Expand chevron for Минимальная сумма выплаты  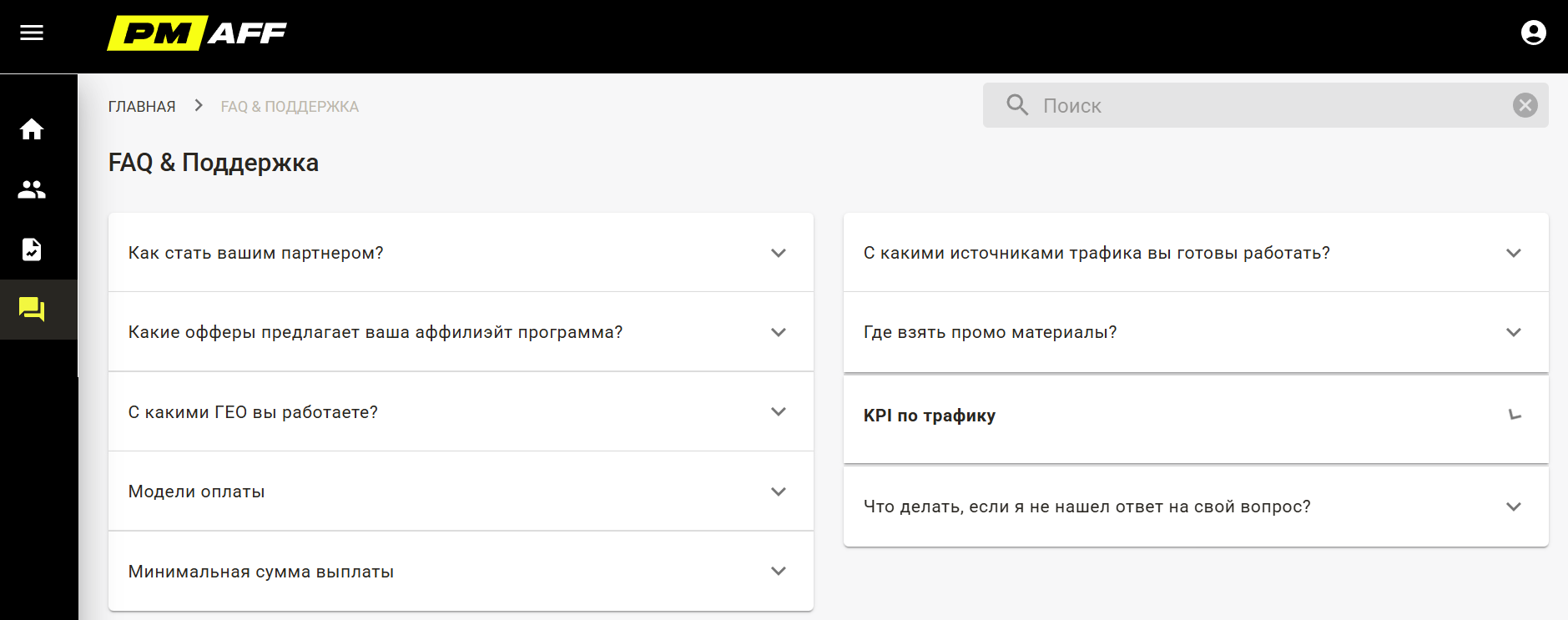(x=779, y=571)
